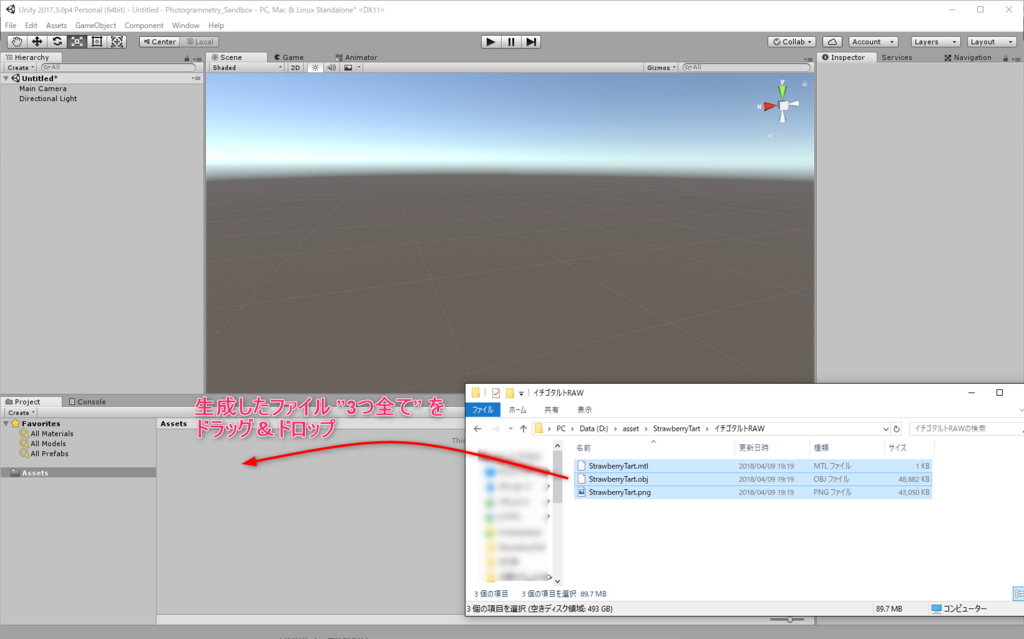Open the Assets menu
1024x639 pixels.
pos(56,25)
